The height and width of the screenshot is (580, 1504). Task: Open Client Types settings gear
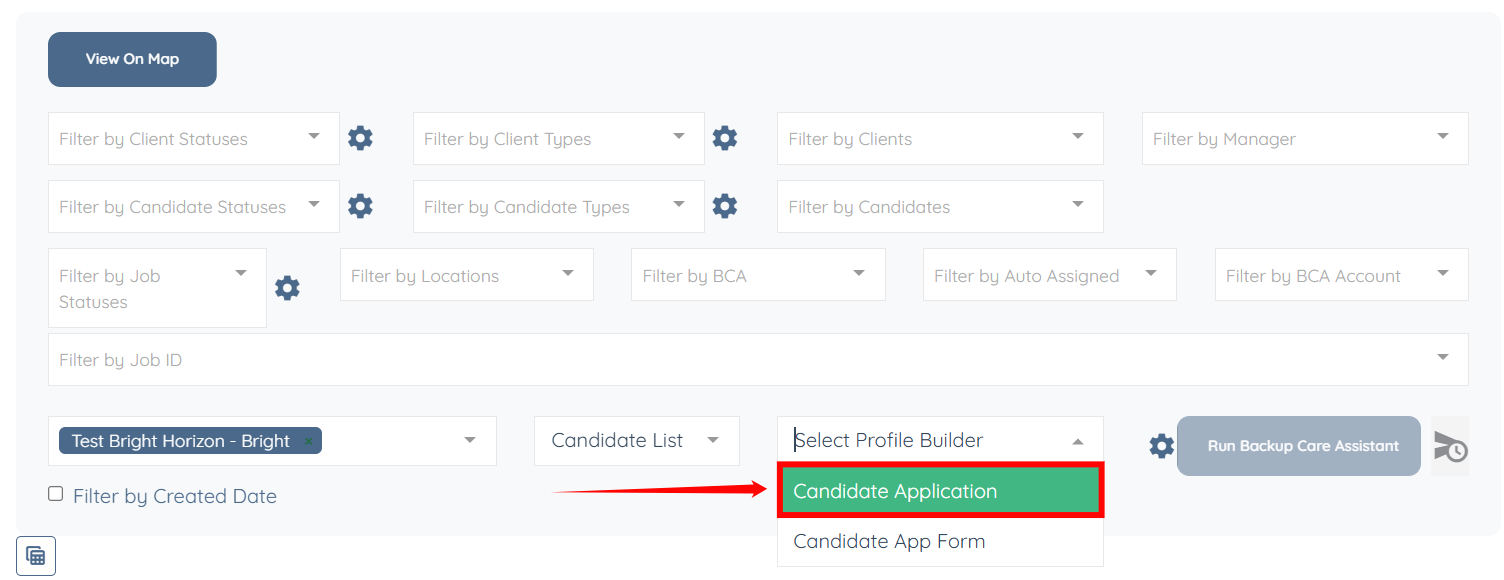(724, 138)
